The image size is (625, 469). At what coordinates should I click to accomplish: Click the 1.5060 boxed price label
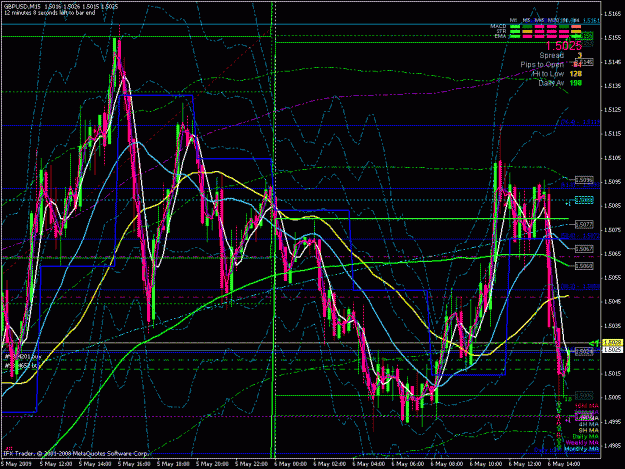point(584,266)
